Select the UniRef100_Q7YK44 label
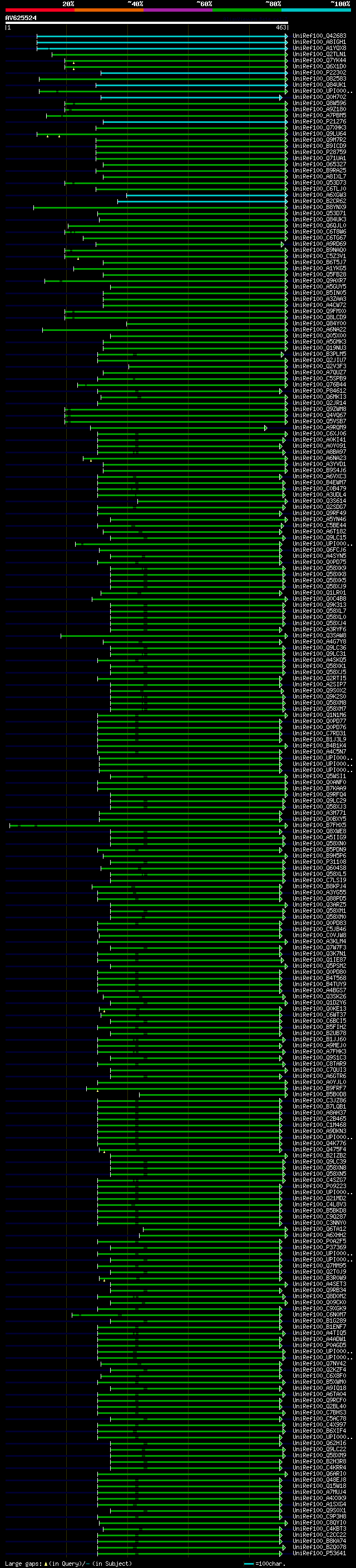The width and height of the screenshot is (356, 1568). (x=319, y=60)
